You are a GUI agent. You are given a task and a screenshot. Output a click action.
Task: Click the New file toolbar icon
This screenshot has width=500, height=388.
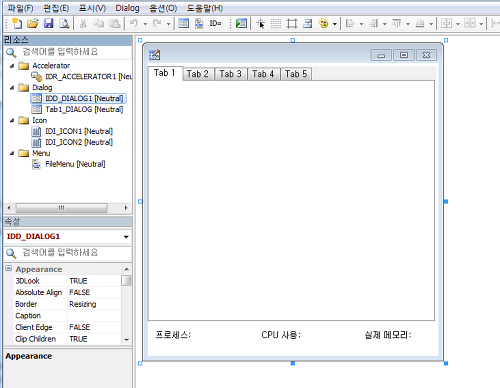(17, 23)
